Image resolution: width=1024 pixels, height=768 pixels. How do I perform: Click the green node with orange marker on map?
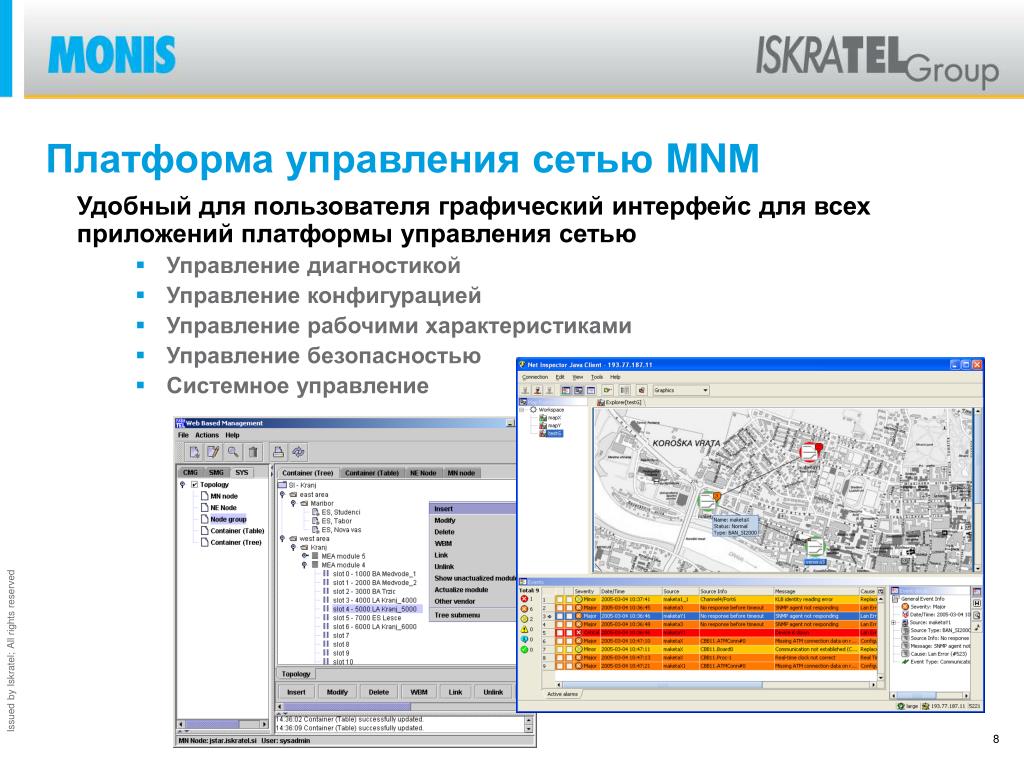pyautogui.click(x=708, y=500)
